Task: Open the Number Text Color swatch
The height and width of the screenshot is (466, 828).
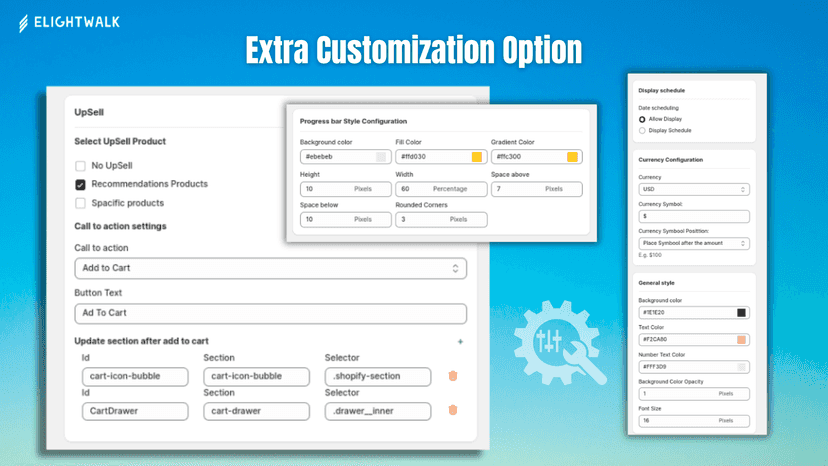Action: (741, 367)
